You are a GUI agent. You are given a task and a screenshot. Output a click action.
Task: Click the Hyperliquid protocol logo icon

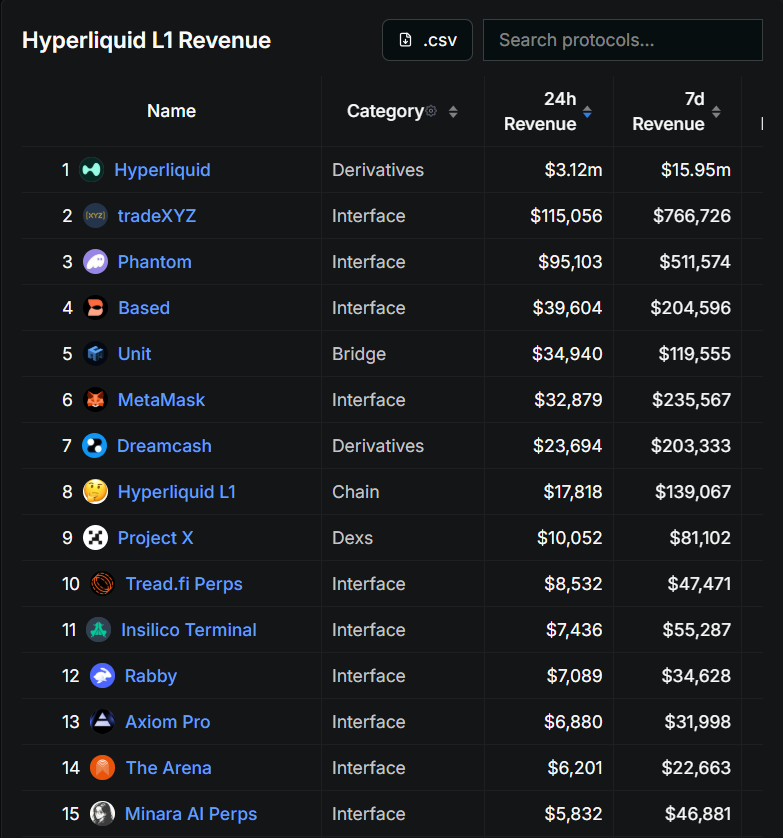click(x=91, y=170)
